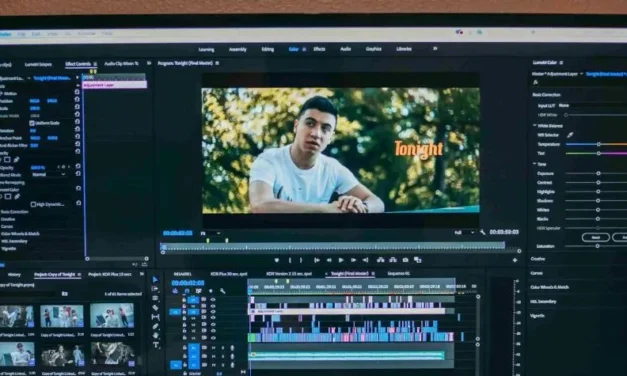This screenshot has width=627, height=376.
Task: Step forward one frame in program monitor
Action: pos(353,260)
